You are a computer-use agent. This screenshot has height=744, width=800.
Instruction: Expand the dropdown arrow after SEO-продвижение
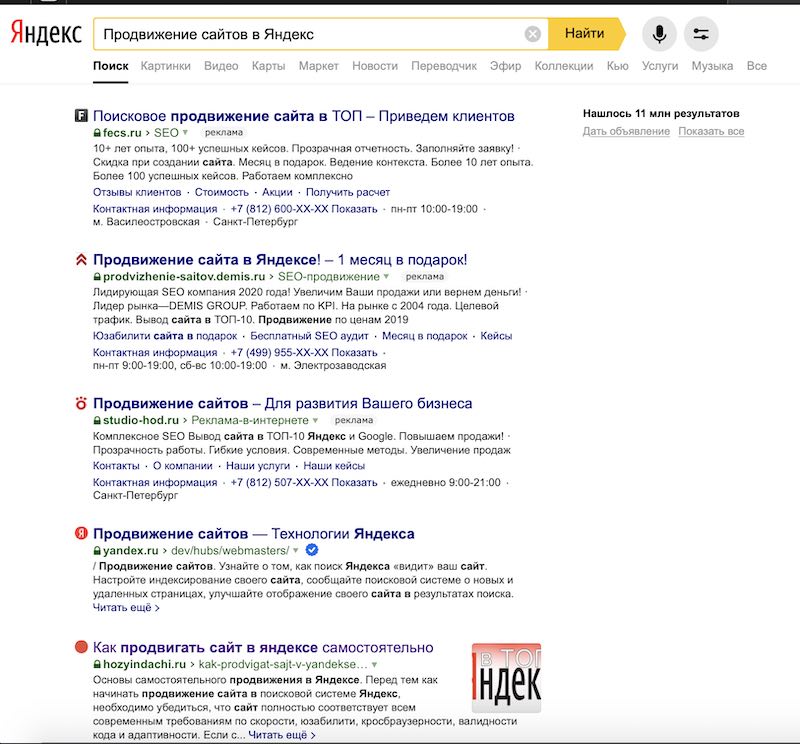[386, 277]
